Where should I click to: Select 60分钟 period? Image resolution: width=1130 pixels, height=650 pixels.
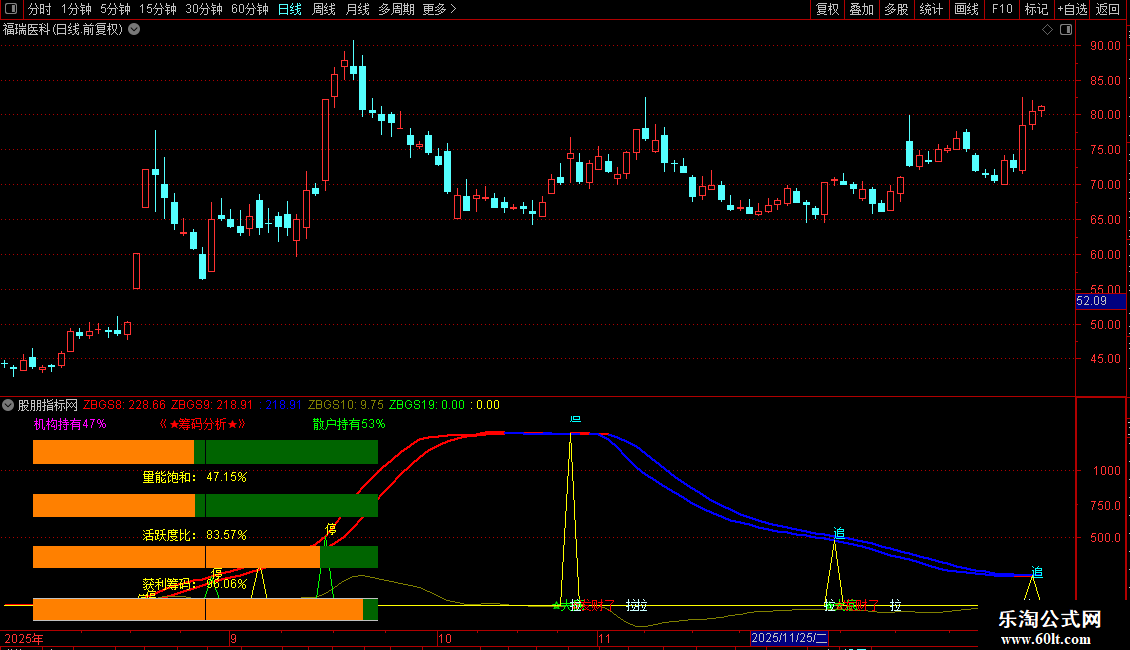click(249, 9)
